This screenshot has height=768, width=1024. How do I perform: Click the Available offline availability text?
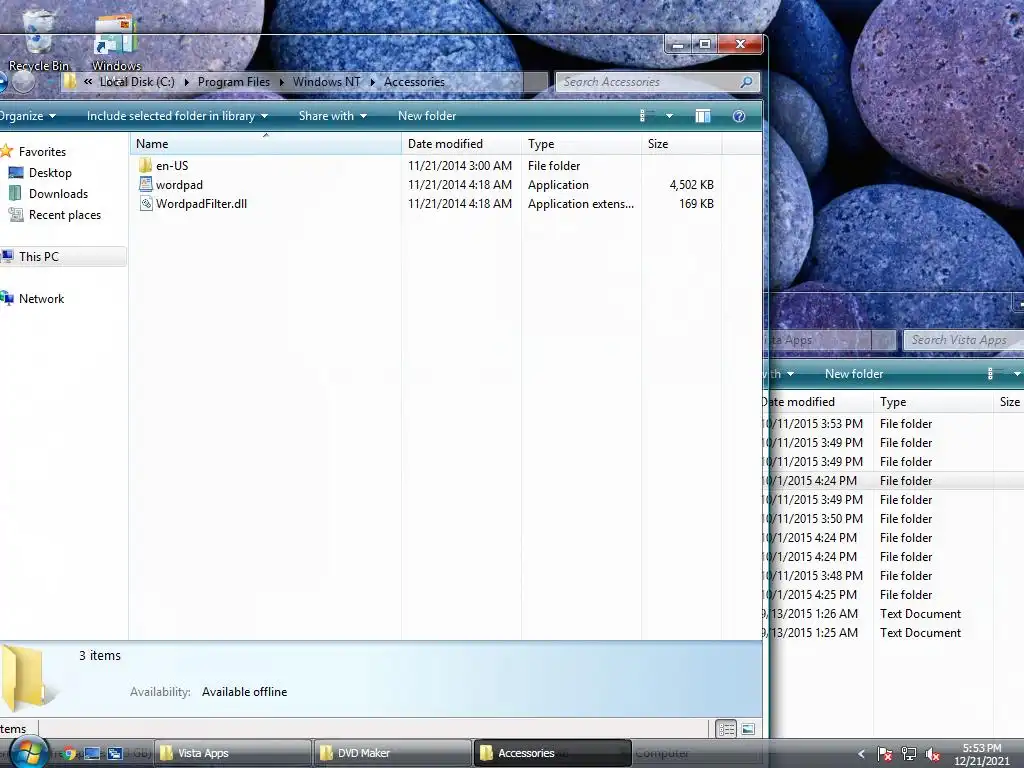coord(244,692)
